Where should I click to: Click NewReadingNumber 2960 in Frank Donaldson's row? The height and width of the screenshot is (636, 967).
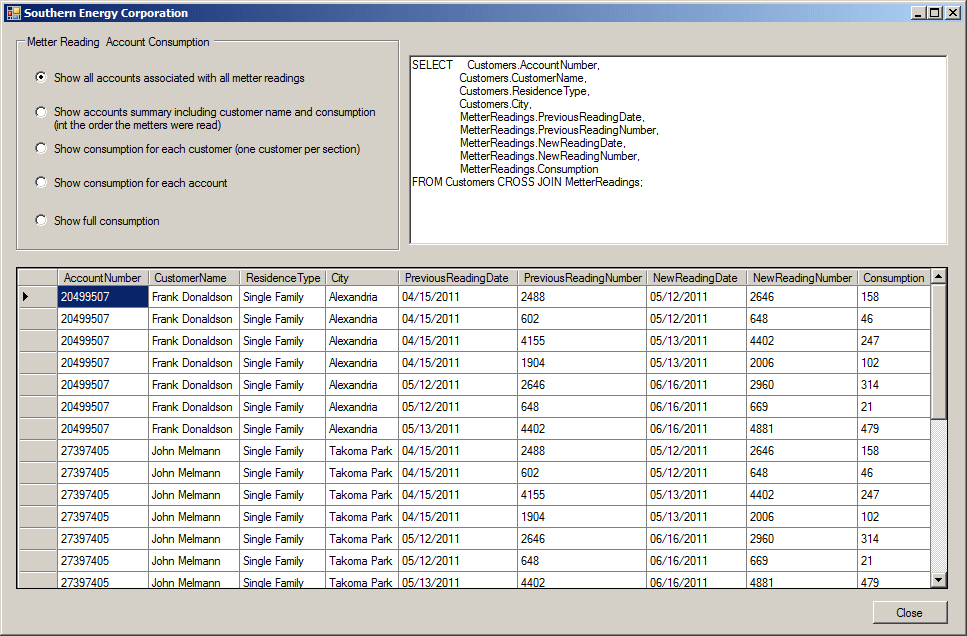802,385
